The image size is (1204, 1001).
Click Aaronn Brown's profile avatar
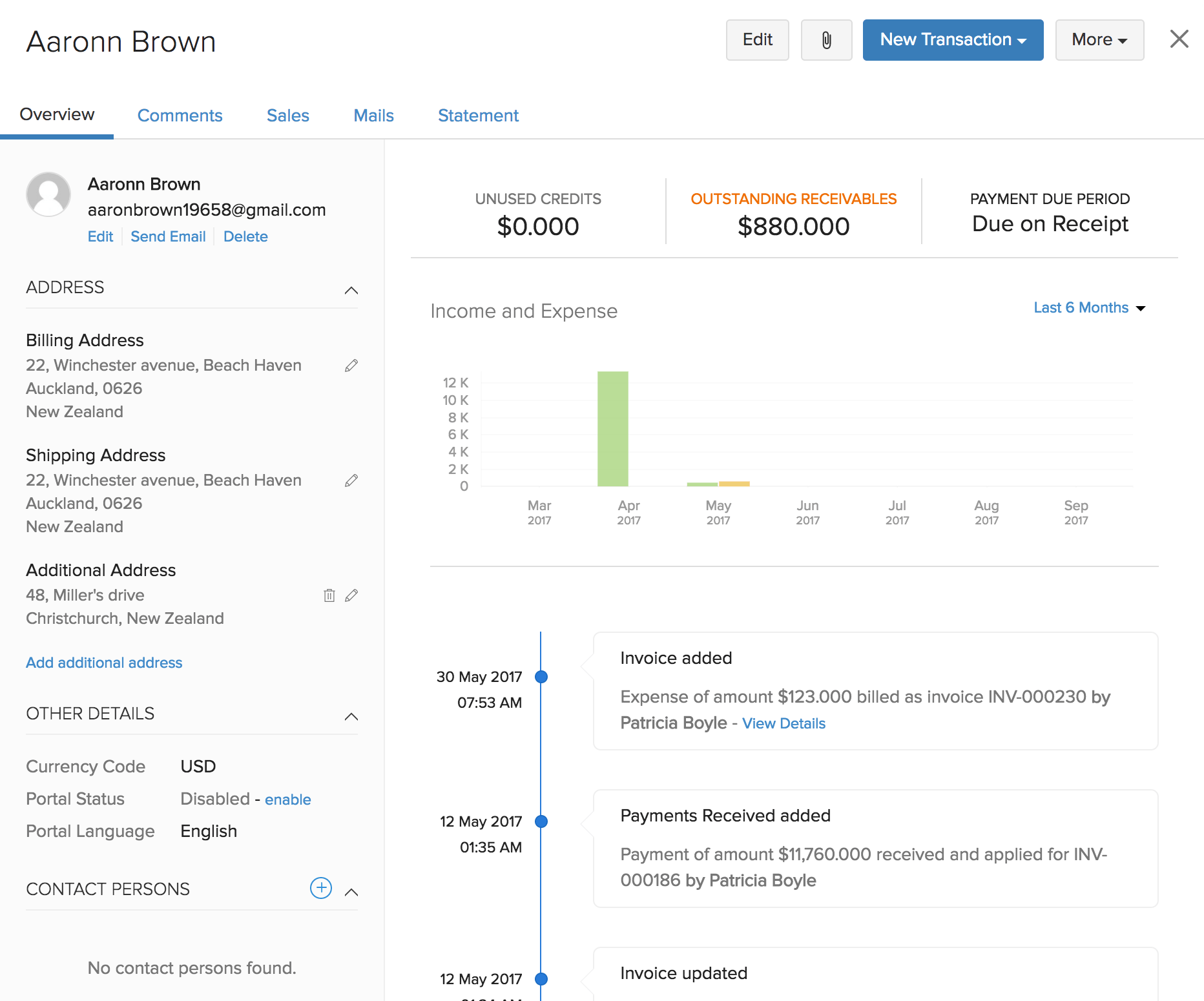click(x=48, y=194)
